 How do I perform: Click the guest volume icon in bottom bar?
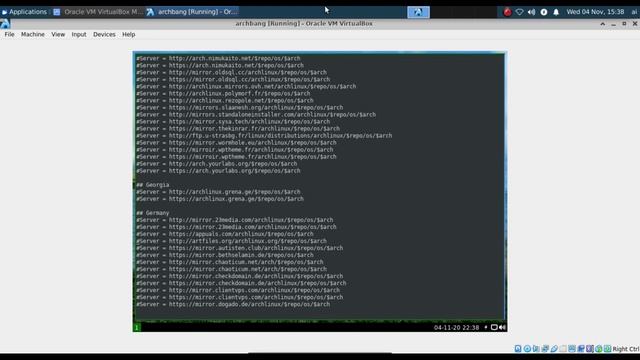click(x=502, y=327)
